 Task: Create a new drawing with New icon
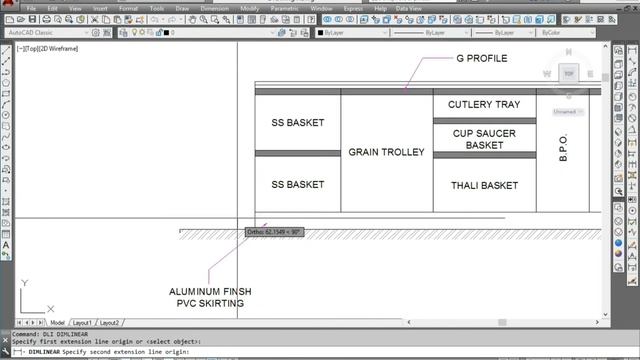click(x=10, y=20)
